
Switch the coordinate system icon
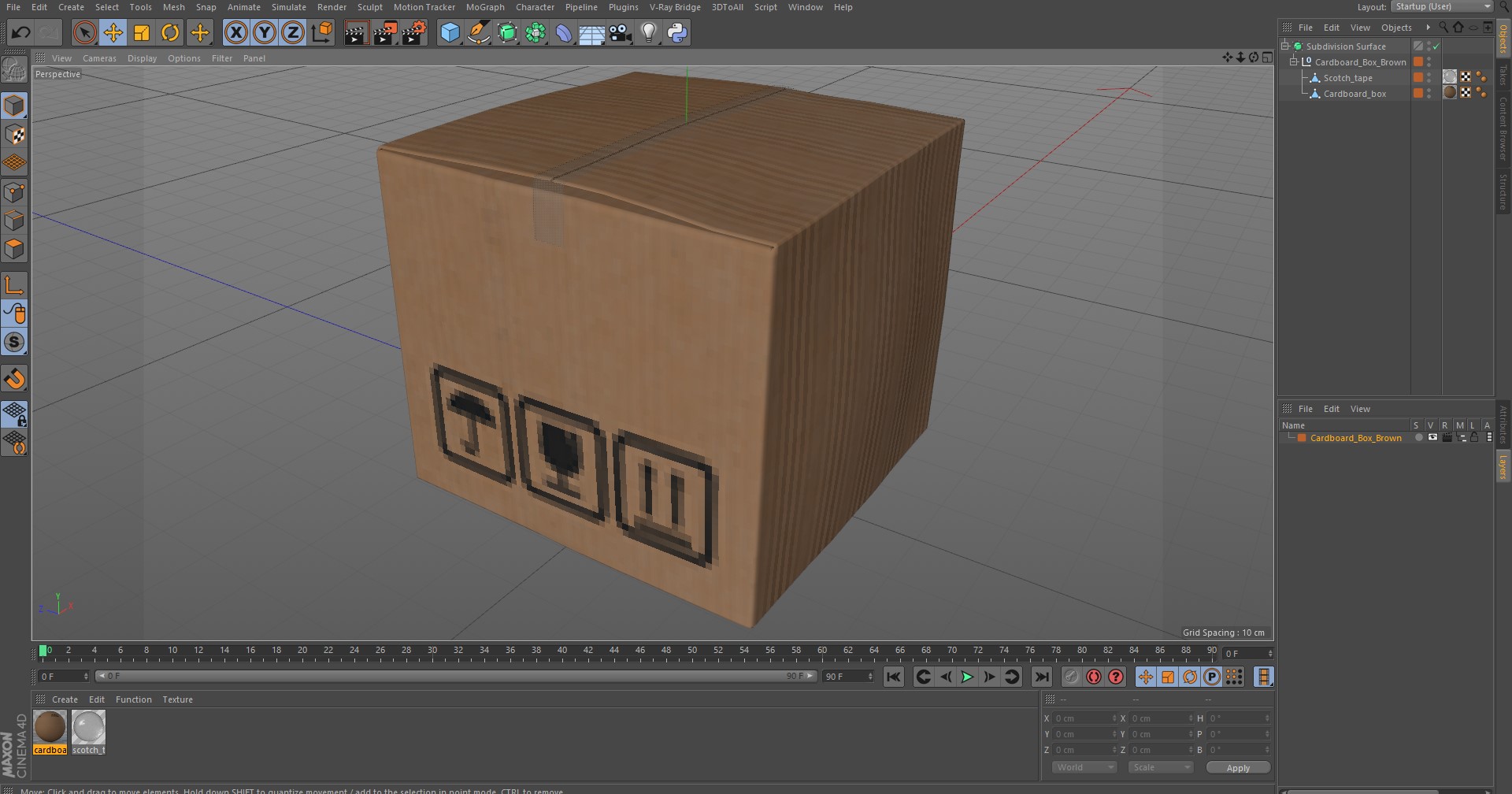[322, 32]
